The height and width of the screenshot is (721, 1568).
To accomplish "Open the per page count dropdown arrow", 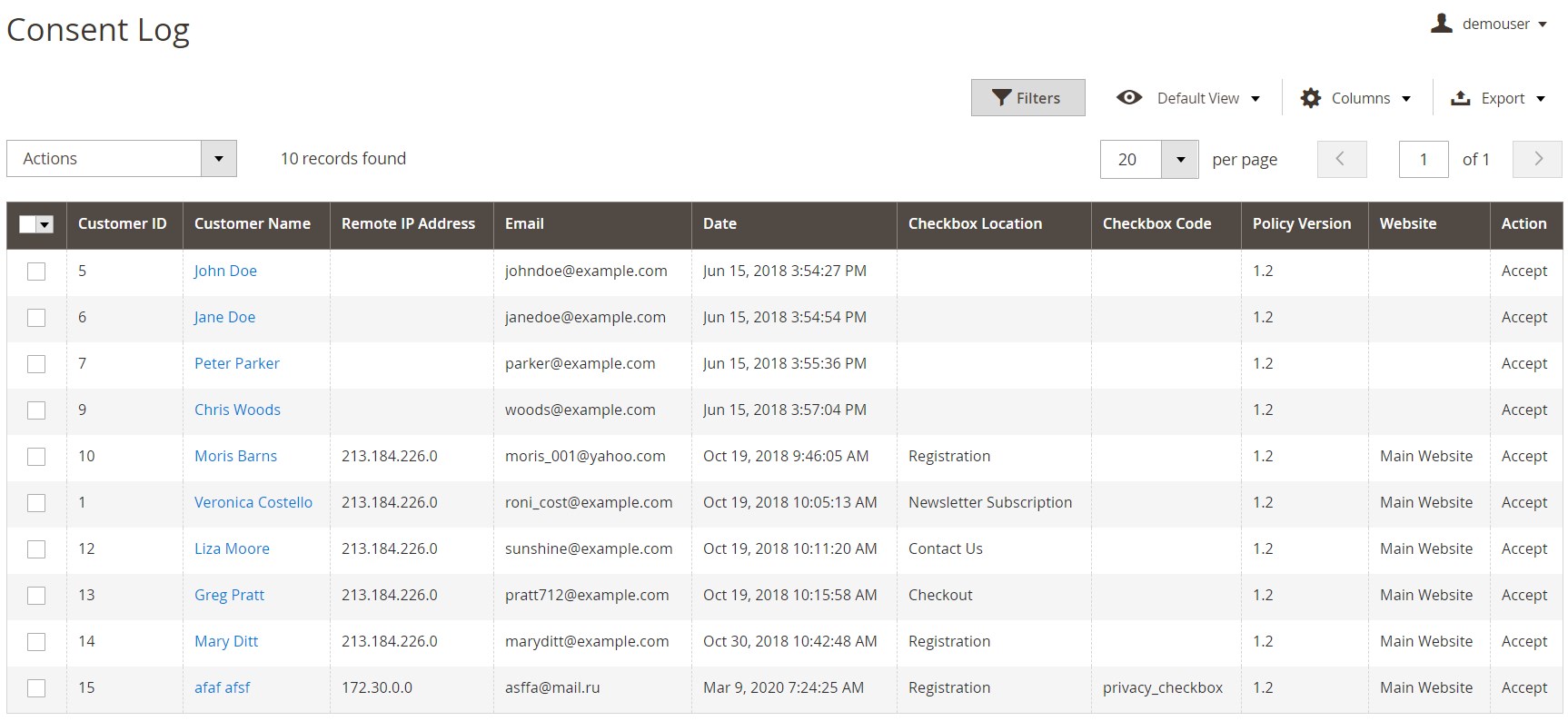I will [1180, 159].
